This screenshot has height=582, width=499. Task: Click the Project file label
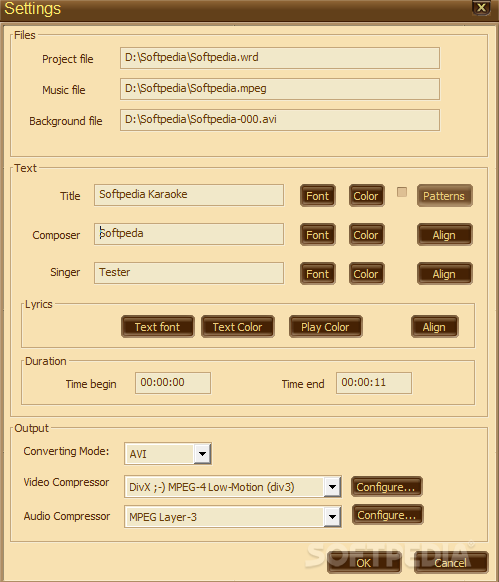tap(68, 59)
